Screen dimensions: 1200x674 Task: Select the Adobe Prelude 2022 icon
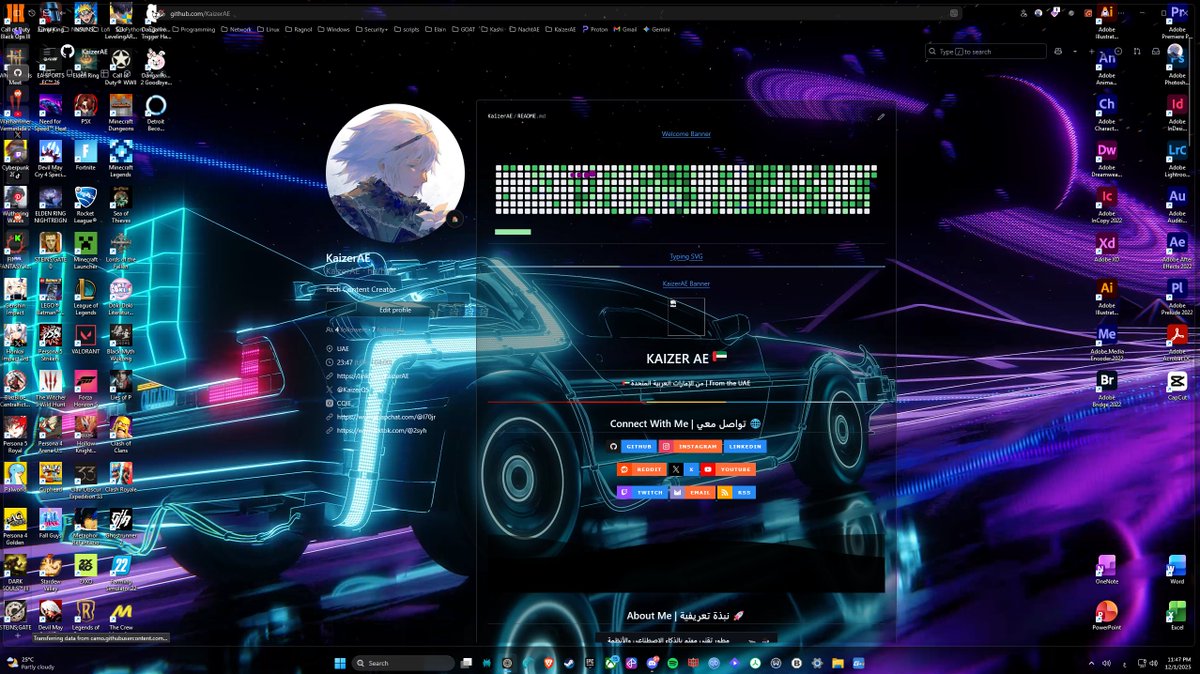[1177, 295]
